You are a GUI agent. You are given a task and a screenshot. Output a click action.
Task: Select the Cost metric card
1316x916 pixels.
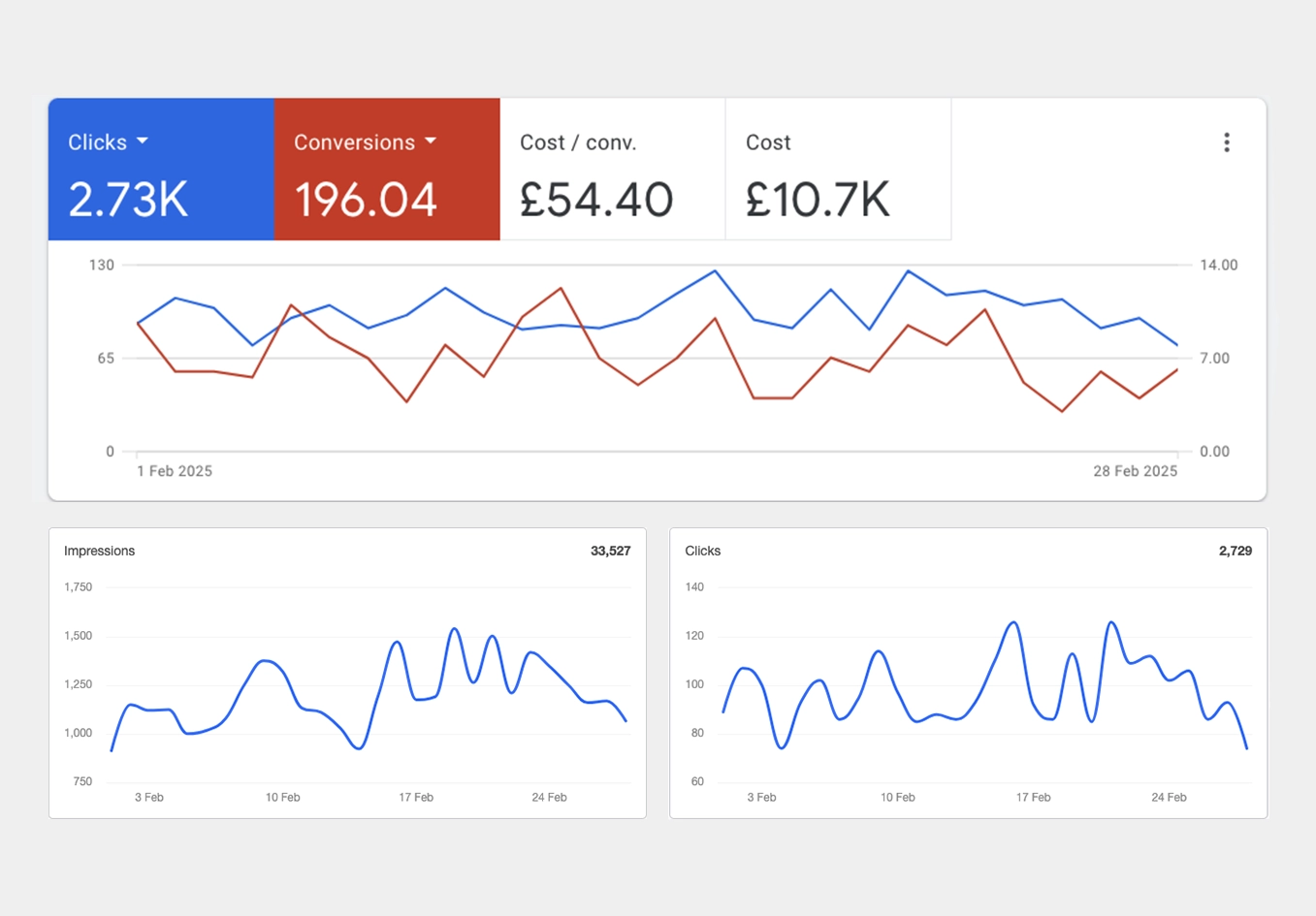click(x=837, y=169)
